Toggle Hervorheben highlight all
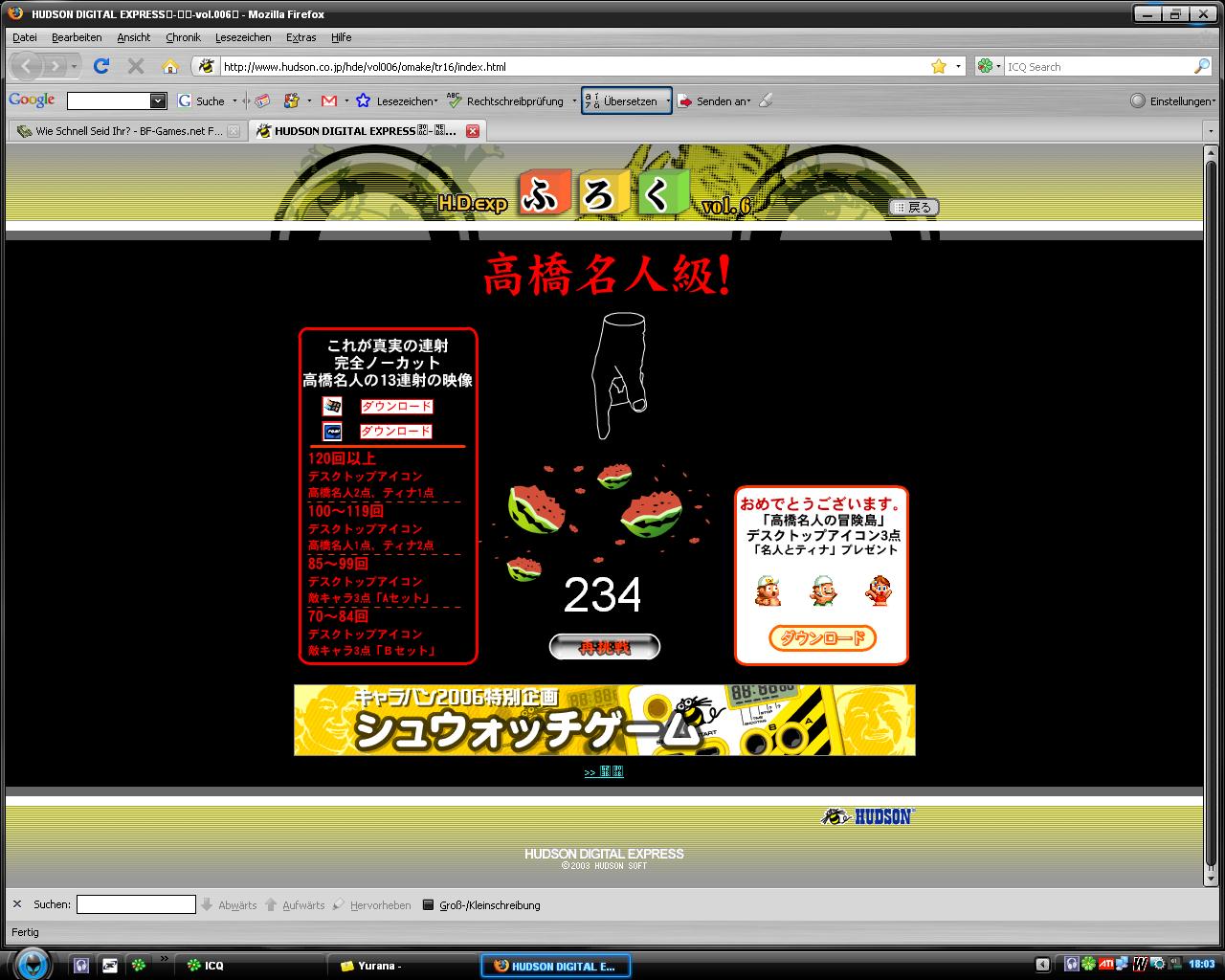This screenshot has width=1225, height=980. pyautogui.click(x=371, y=904)
